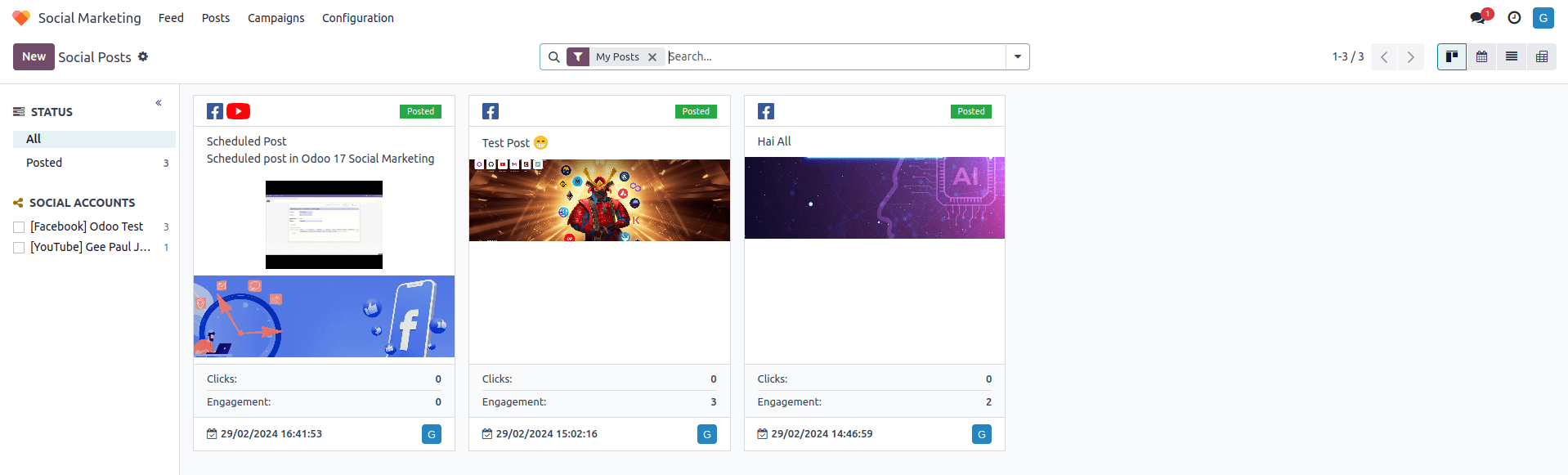This screenshot has width=1568, height=475.
Task: Open the AI image on Hai All post
Action: point(875,198)
